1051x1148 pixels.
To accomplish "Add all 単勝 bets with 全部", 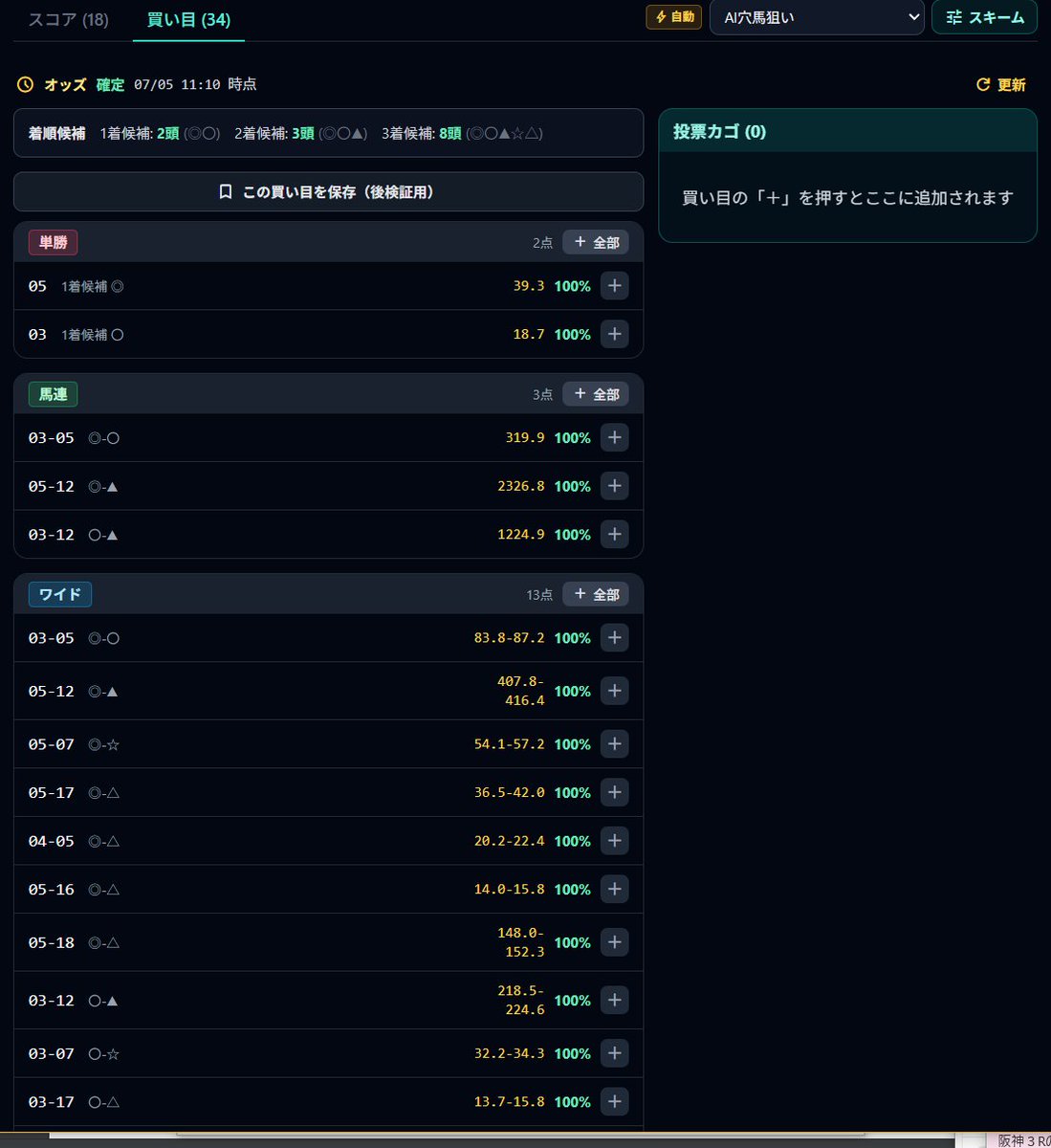I will (595, 242).
